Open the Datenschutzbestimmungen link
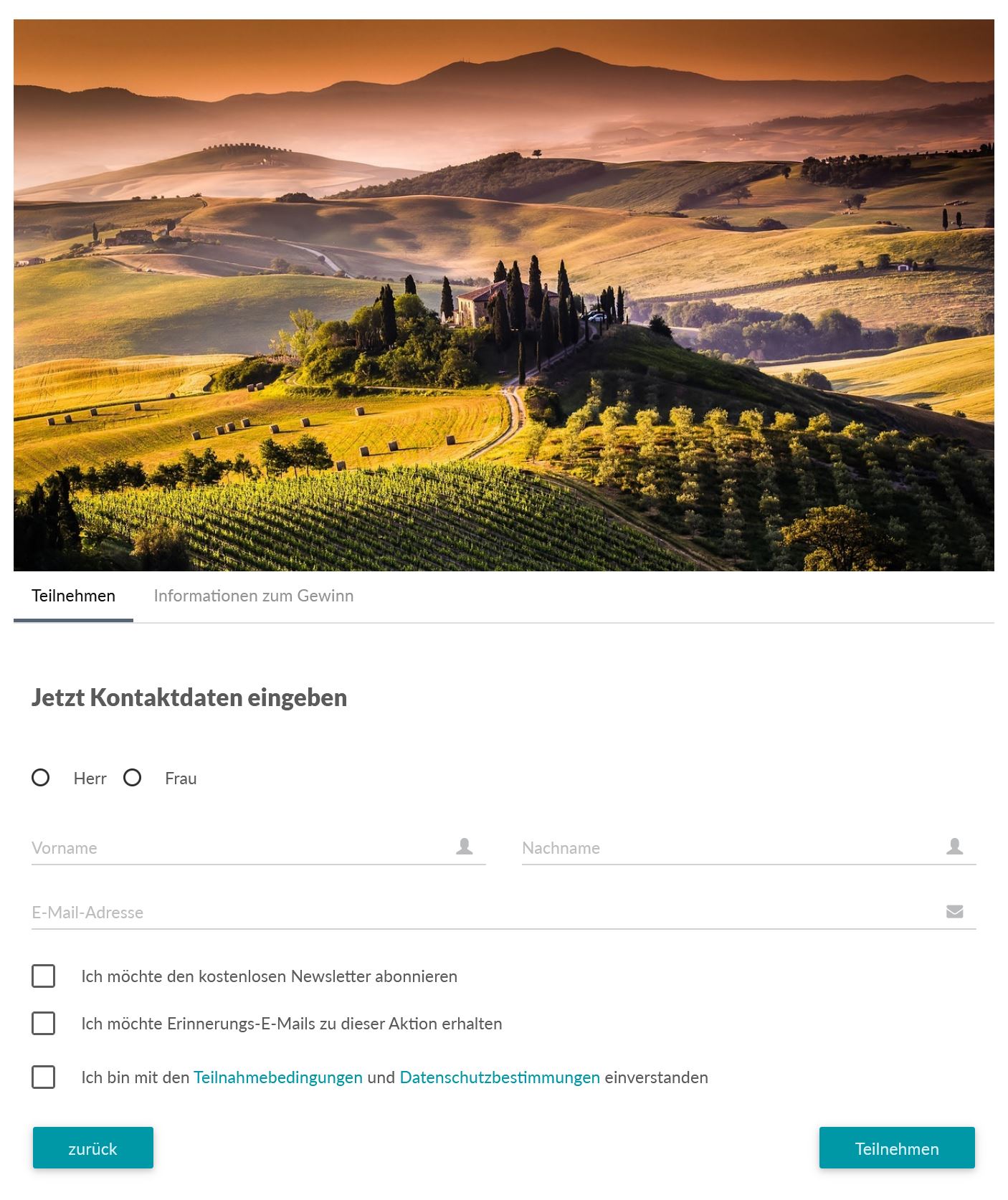The image size is (1008, 1200). point(500,1077)
